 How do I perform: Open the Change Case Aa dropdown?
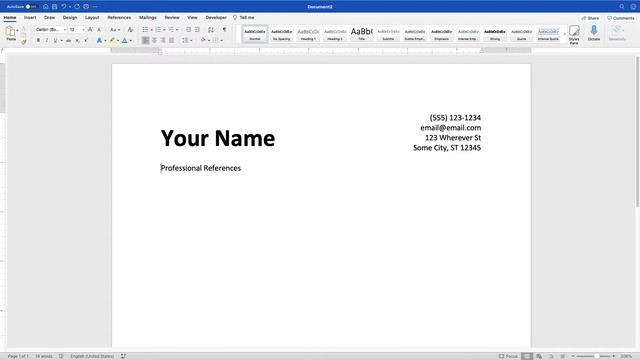(115, 30)
